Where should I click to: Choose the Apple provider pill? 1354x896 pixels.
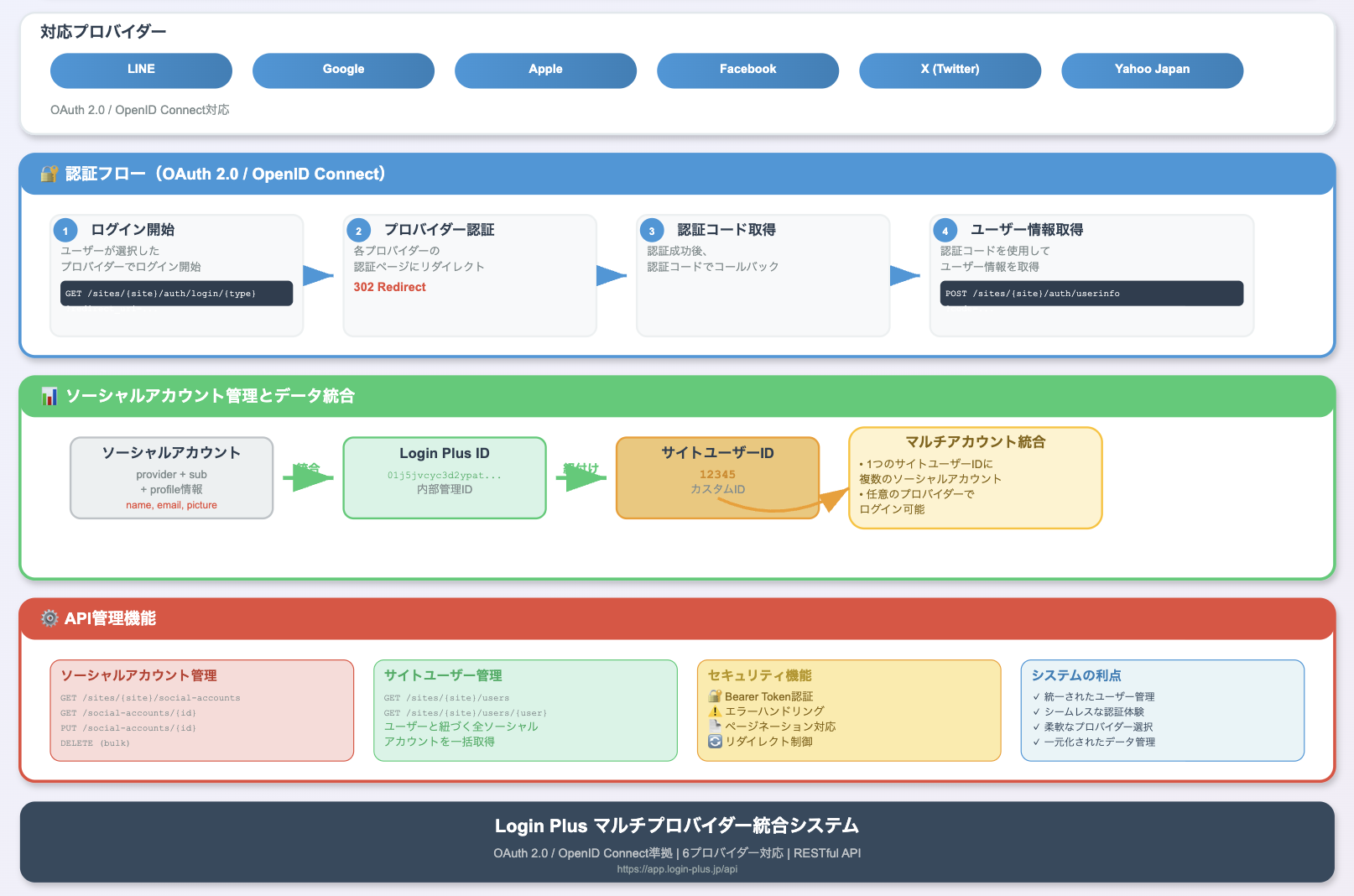pyautogui.click(x=545, y=70)
